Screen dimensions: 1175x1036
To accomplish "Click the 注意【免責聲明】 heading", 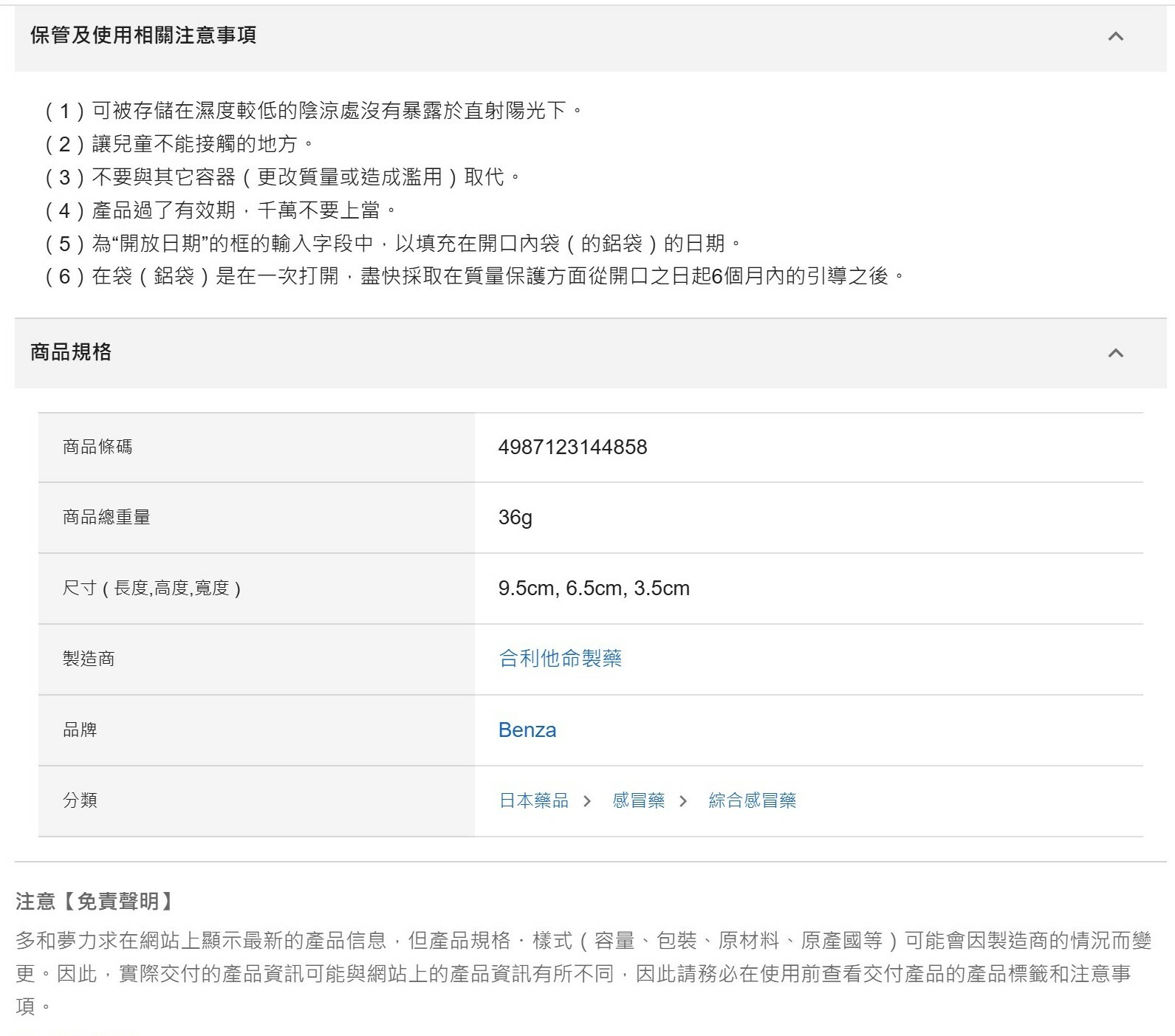I will click(95, 901).
